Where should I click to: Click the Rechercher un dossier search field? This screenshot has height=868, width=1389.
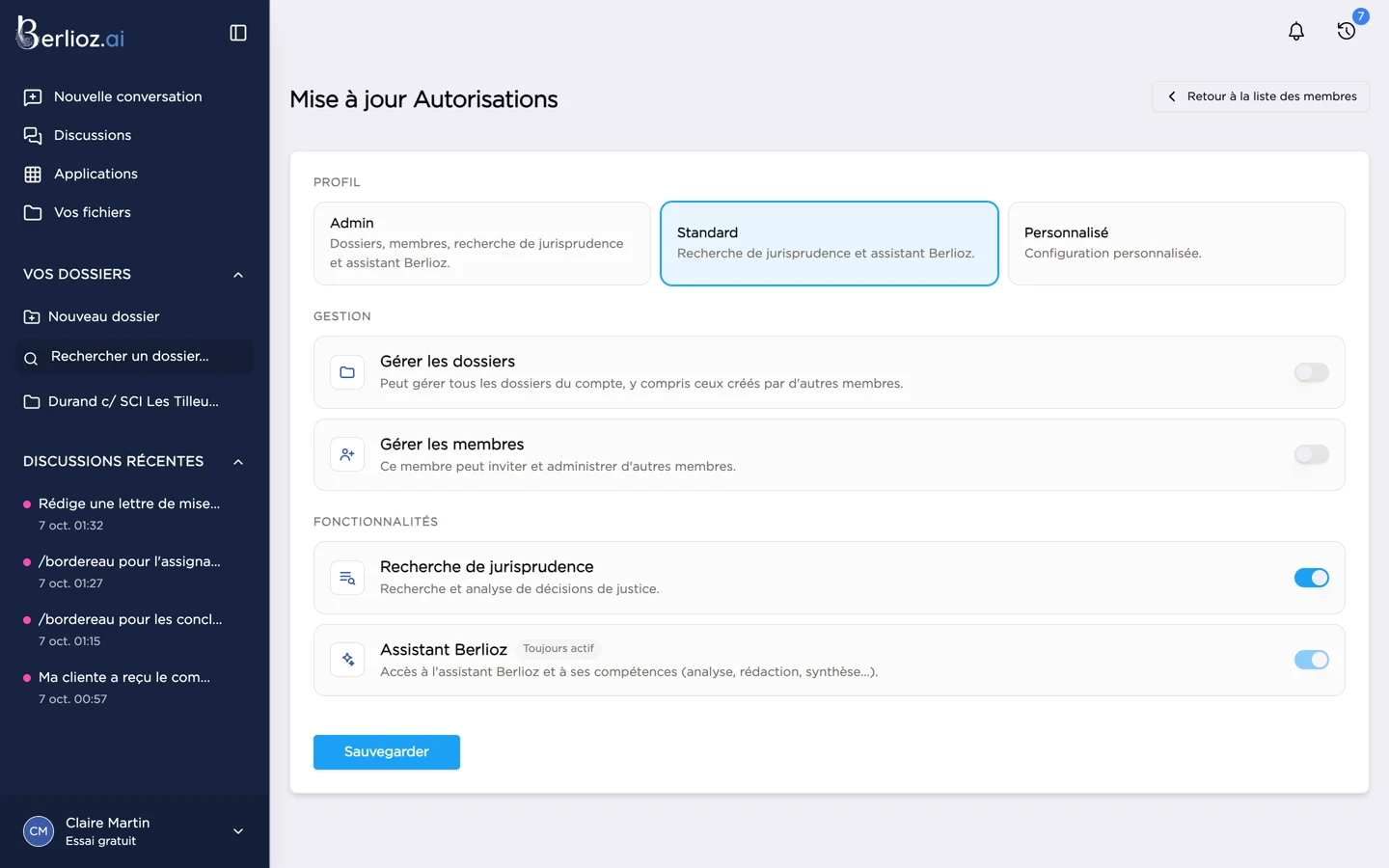coord(135,357)
